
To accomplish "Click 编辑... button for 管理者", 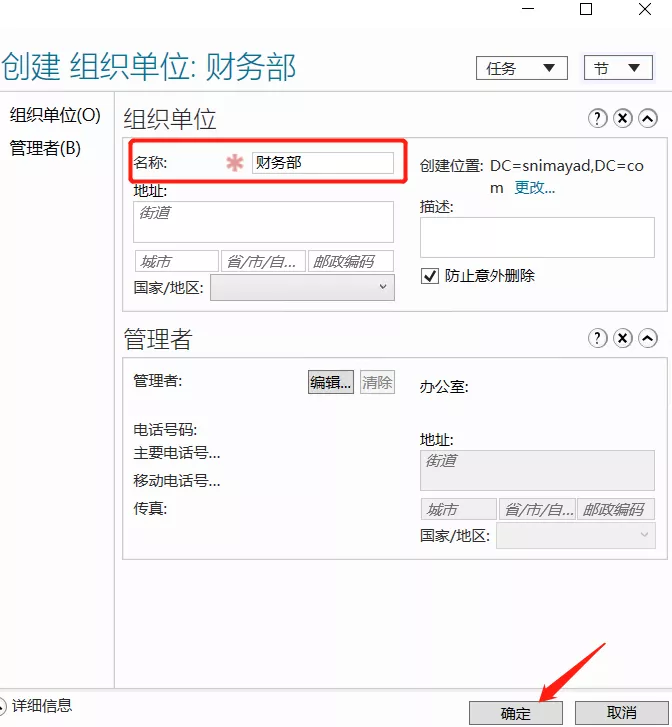I will coord(330,382).
